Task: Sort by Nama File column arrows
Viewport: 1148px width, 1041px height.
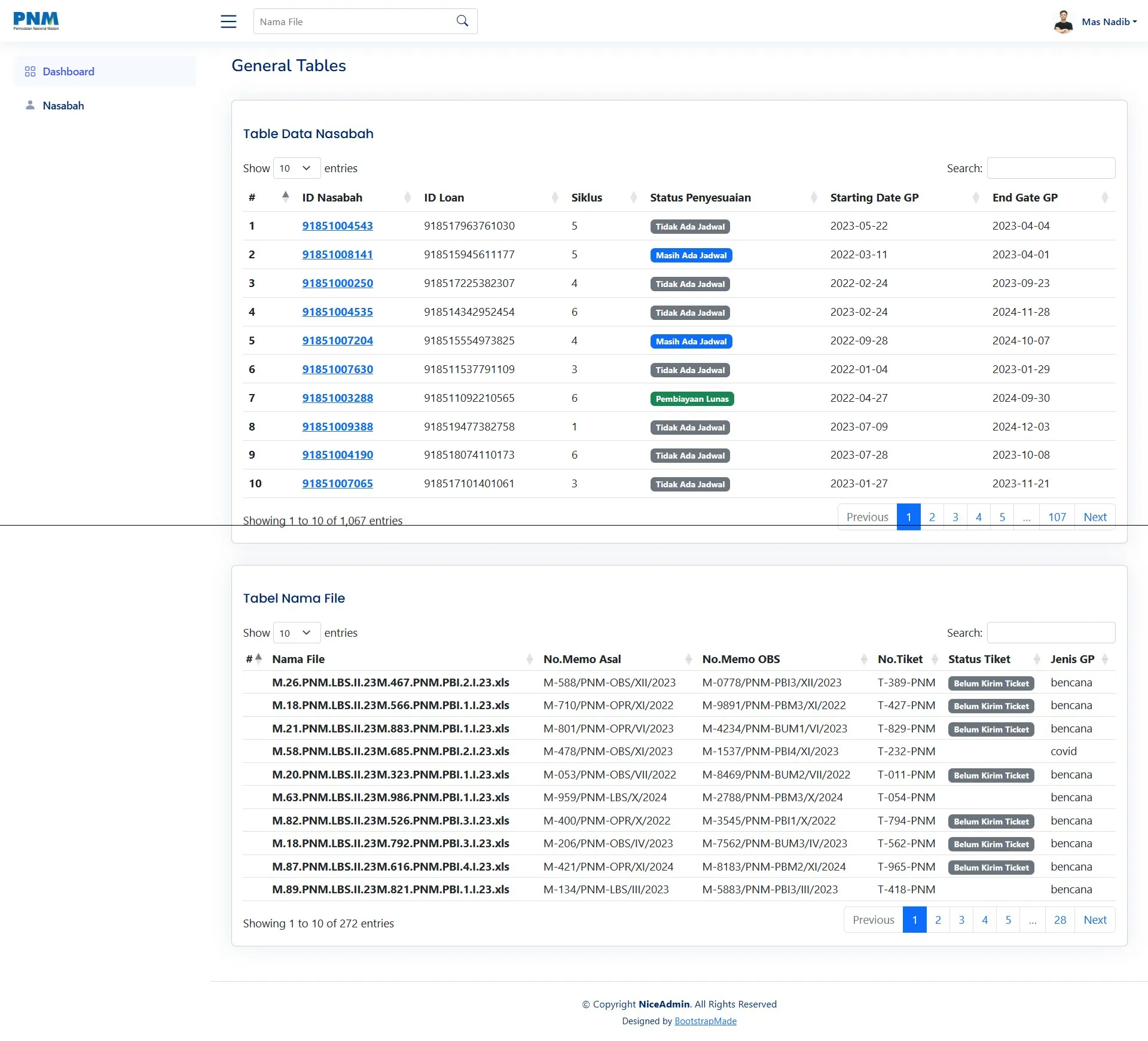Action: [x=530, y=659]
